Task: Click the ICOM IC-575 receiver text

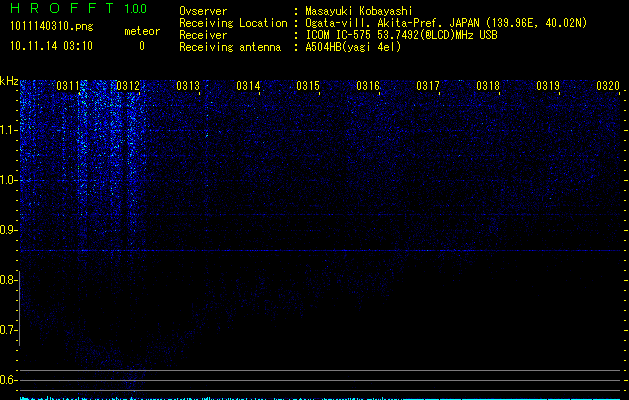Action: 401,35
